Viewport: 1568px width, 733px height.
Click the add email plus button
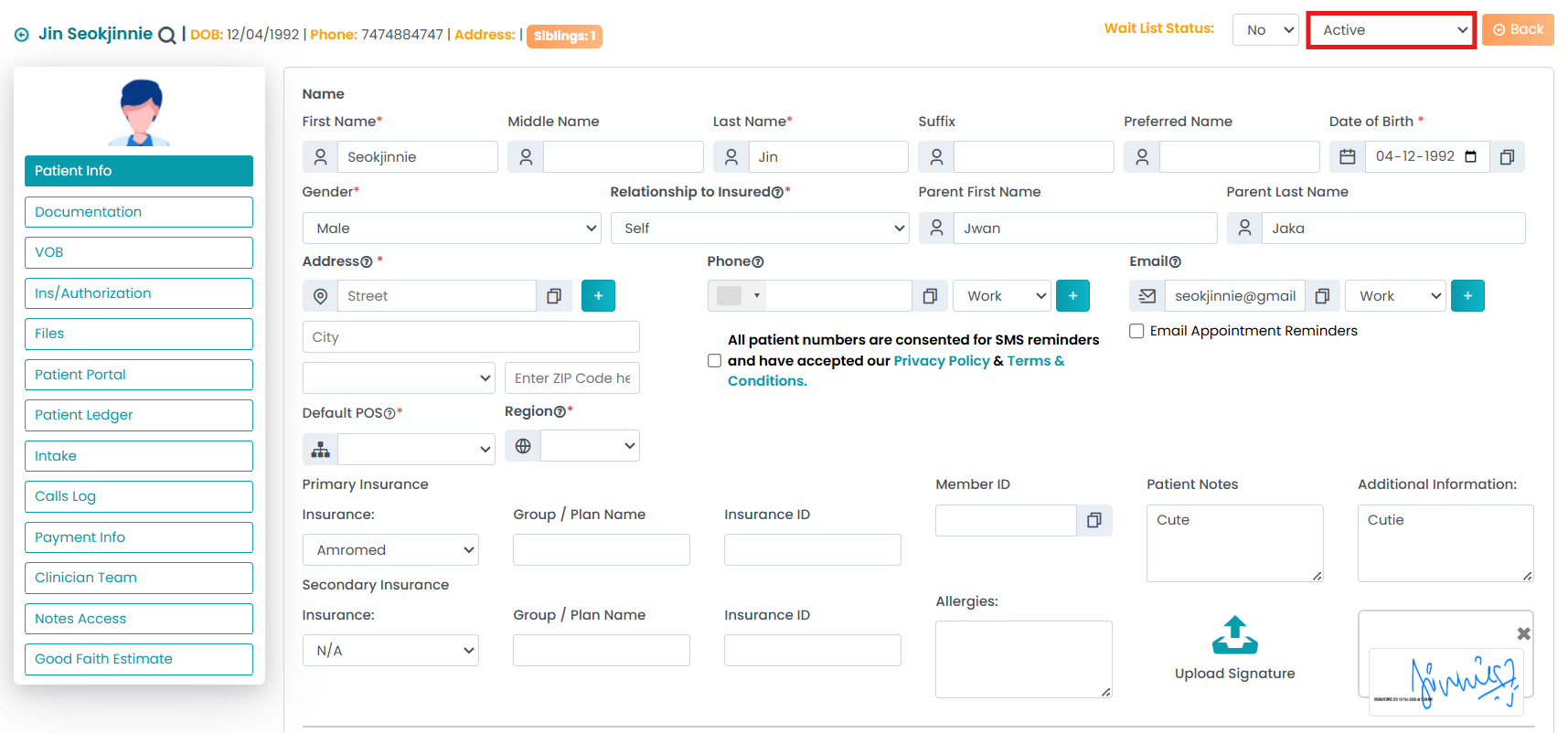[1467, 296]
